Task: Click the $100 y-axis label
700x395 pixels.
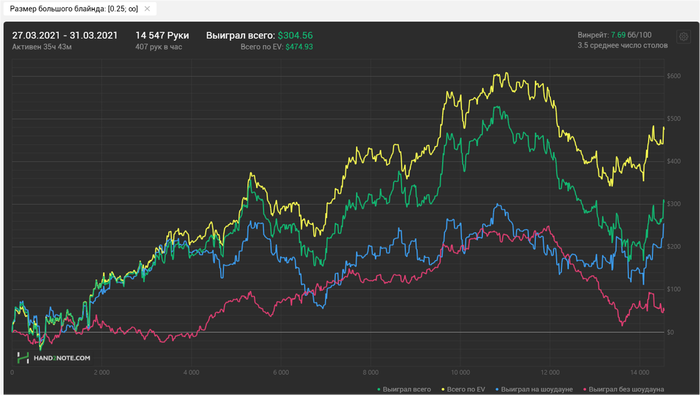Action: pyautogui.click(x=674, y=289)
